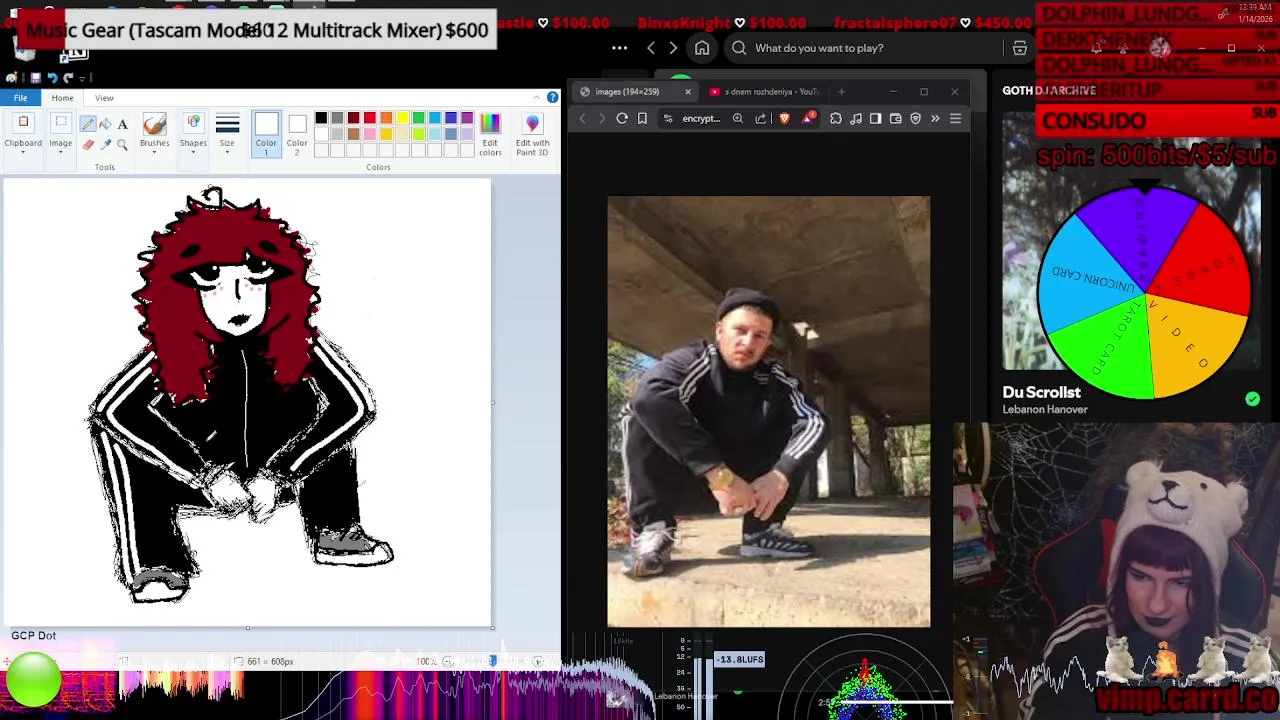
Task: Click the Du Scrollst song title
Action: 1042,393
